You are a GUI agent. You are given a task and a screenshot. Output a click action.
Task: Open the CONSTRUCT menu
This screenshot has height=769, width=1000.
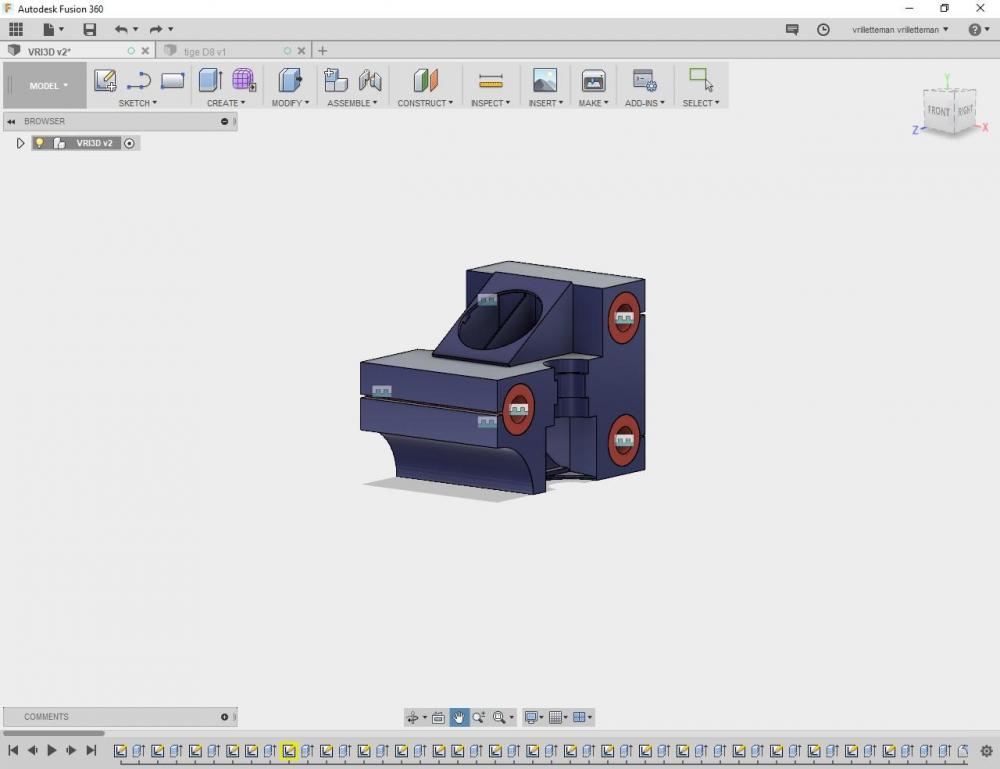(x=425, y=103)
